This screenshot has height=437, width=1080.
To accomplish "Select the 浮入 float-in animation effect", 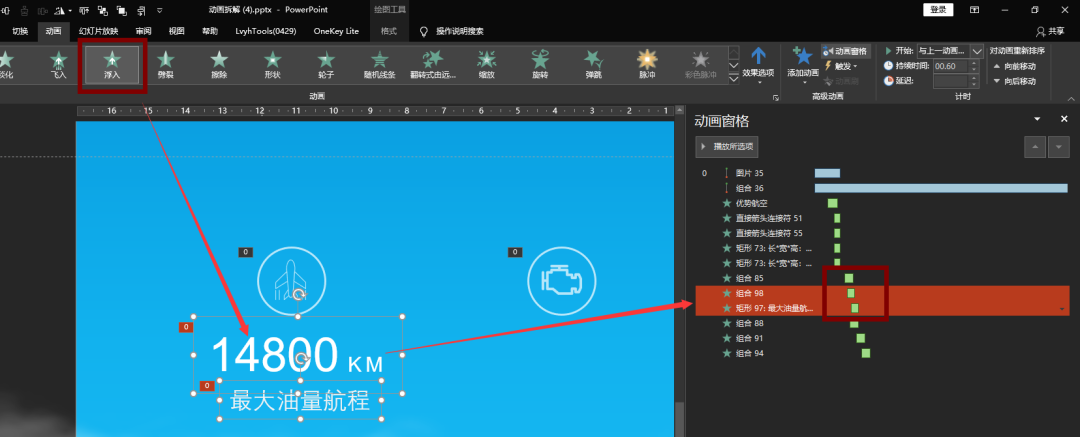I will tap(112, 65).
